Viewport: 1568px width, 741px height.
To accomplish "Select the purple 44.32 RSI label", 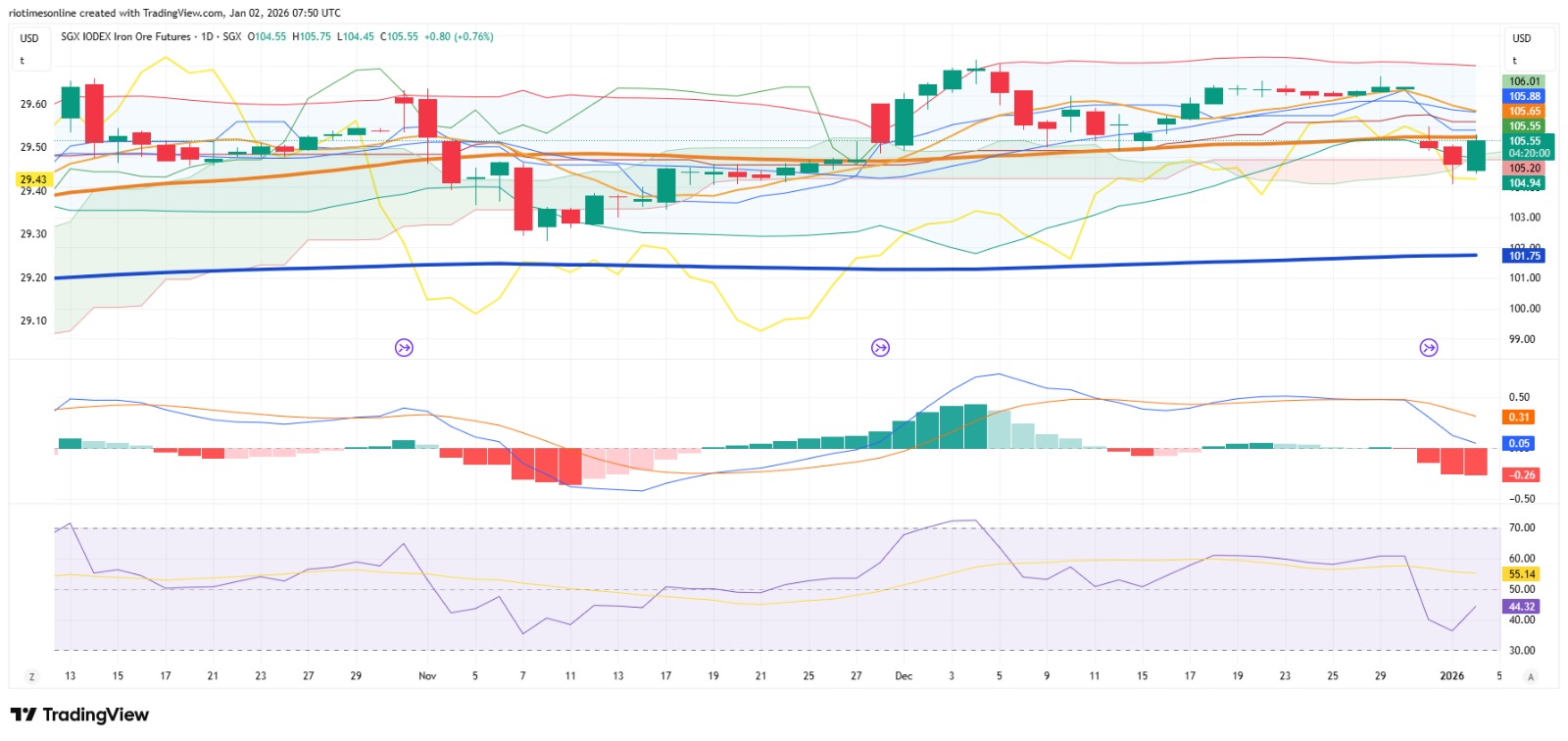I will [1521, 607].
